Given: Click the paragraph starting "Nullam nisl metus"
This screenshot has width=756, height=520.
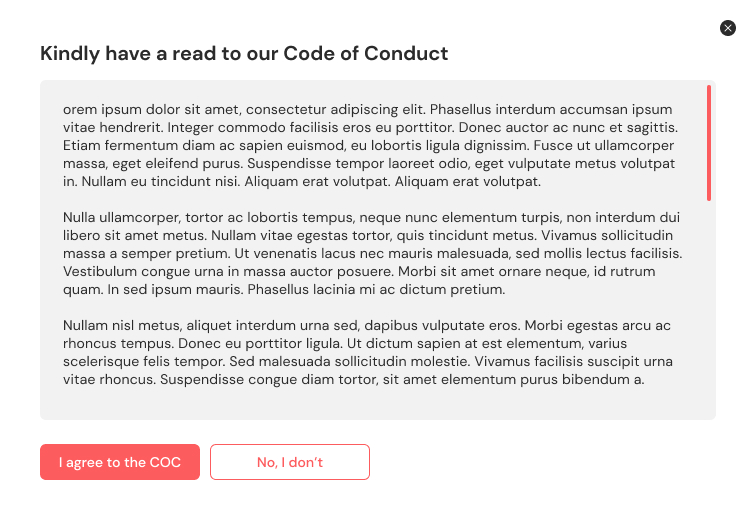Looking at the screenshot, I should click(367, 352).
